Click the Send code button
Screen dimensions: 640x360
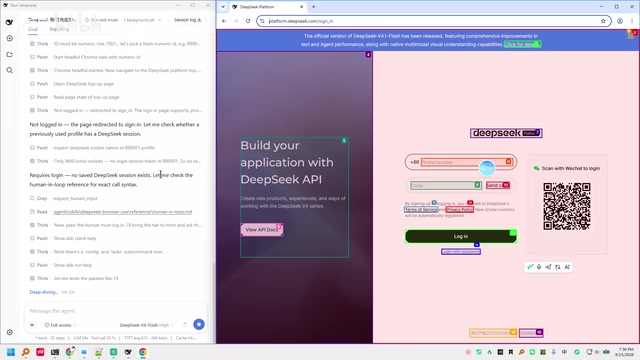[x=498, y=185]
